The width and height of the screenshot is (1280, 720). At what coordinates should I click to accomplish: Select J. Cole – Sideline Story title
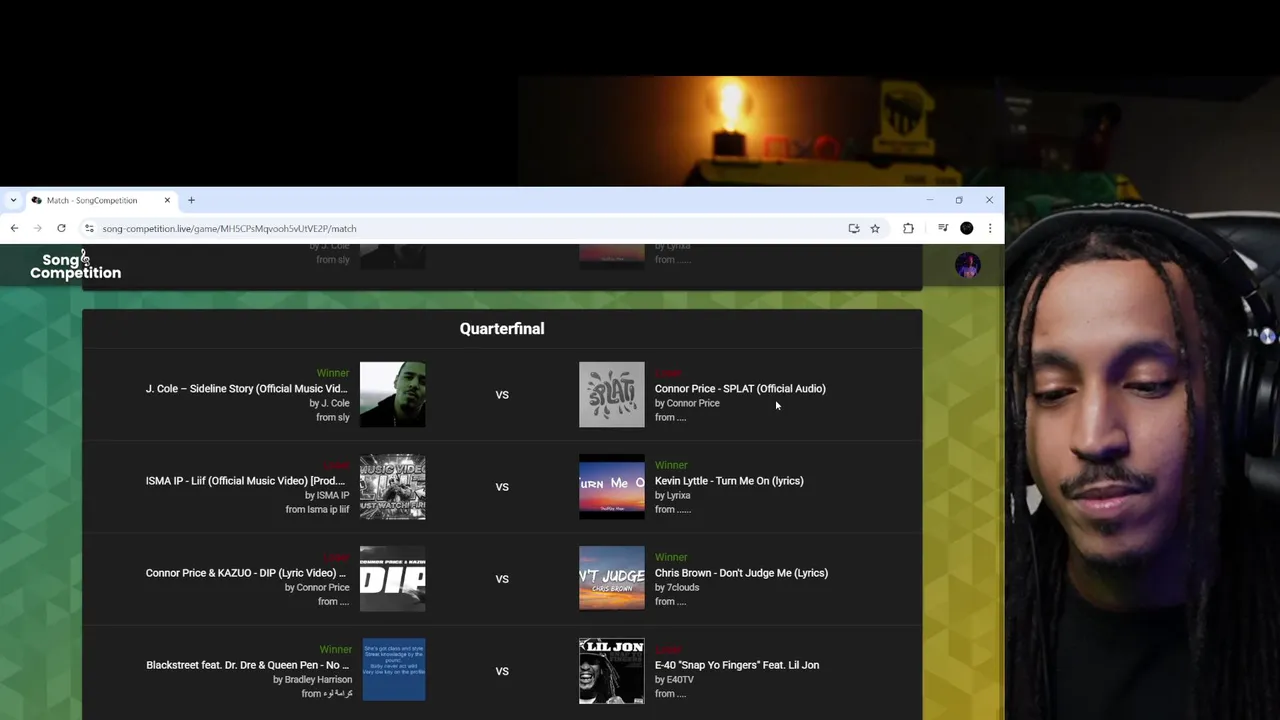(247, 389)
